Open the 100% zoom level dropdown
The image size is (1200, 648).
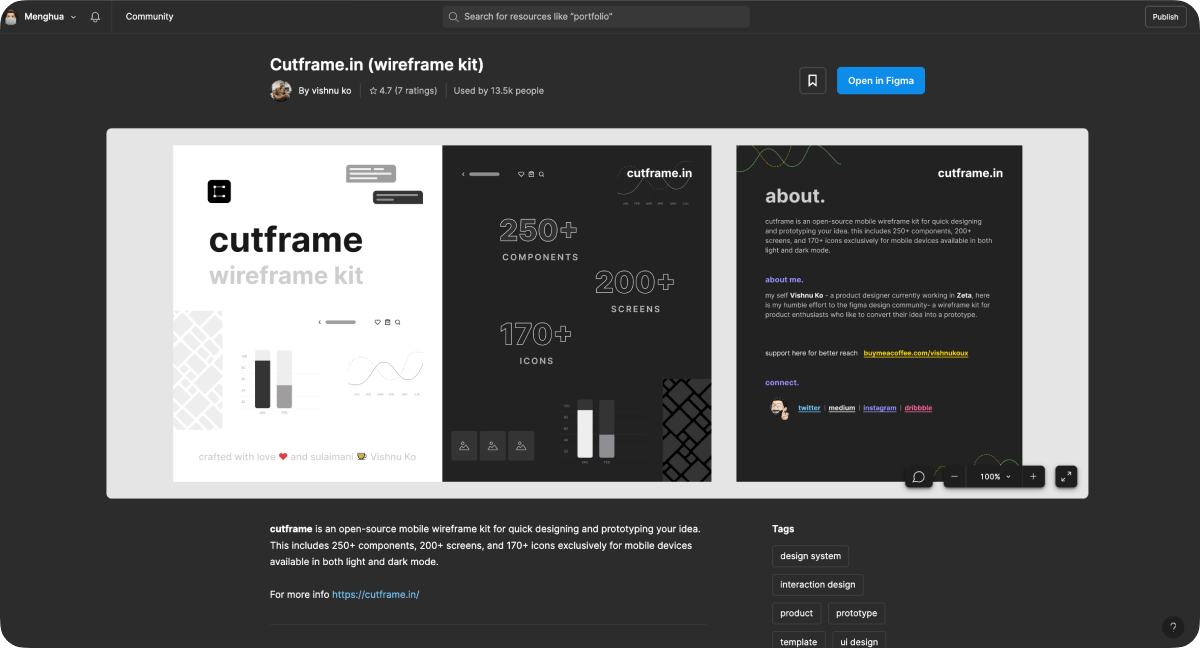994,477
